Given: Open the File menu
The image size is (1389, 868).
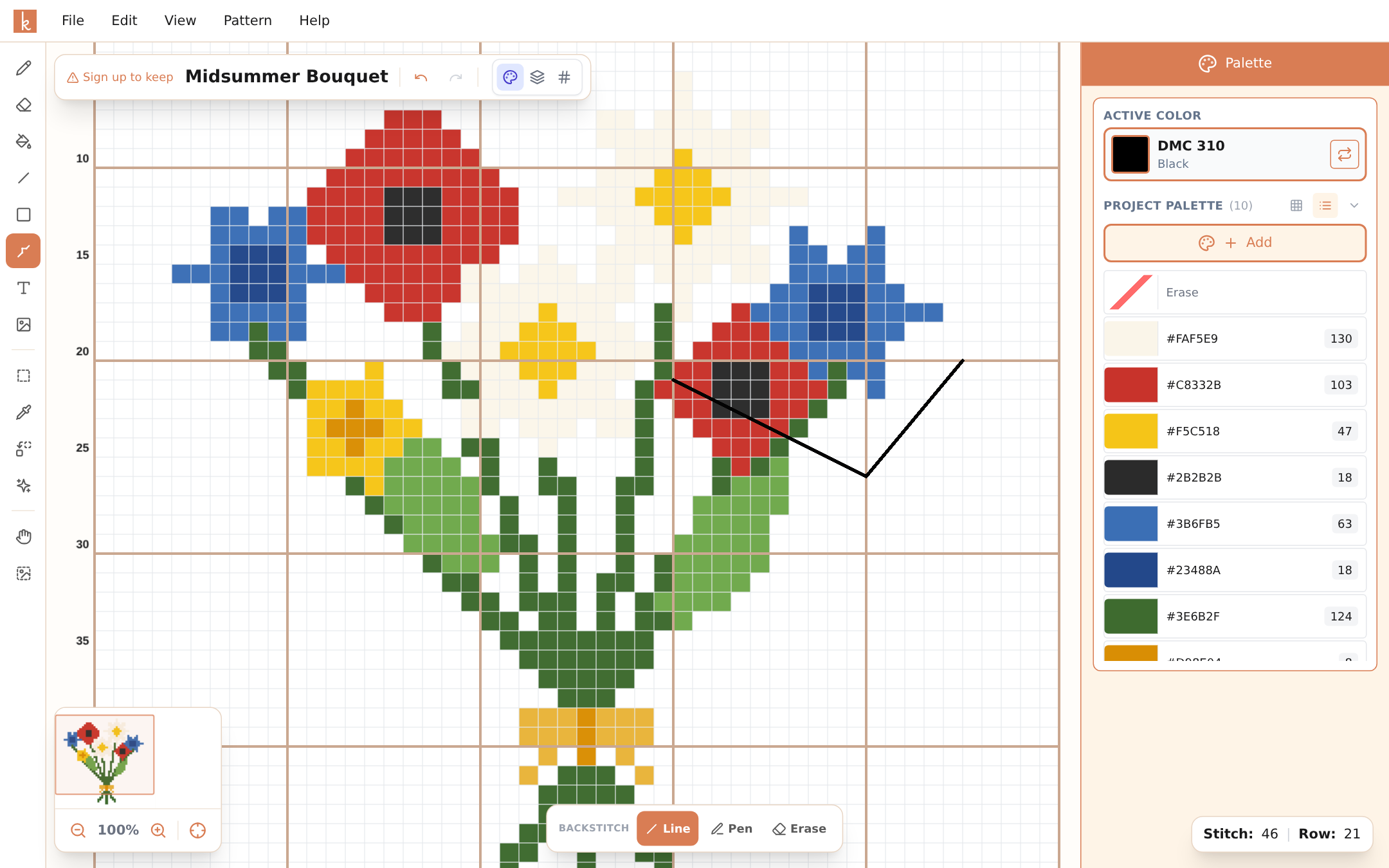Looking at the screenshot, I should tap(73, 21).
